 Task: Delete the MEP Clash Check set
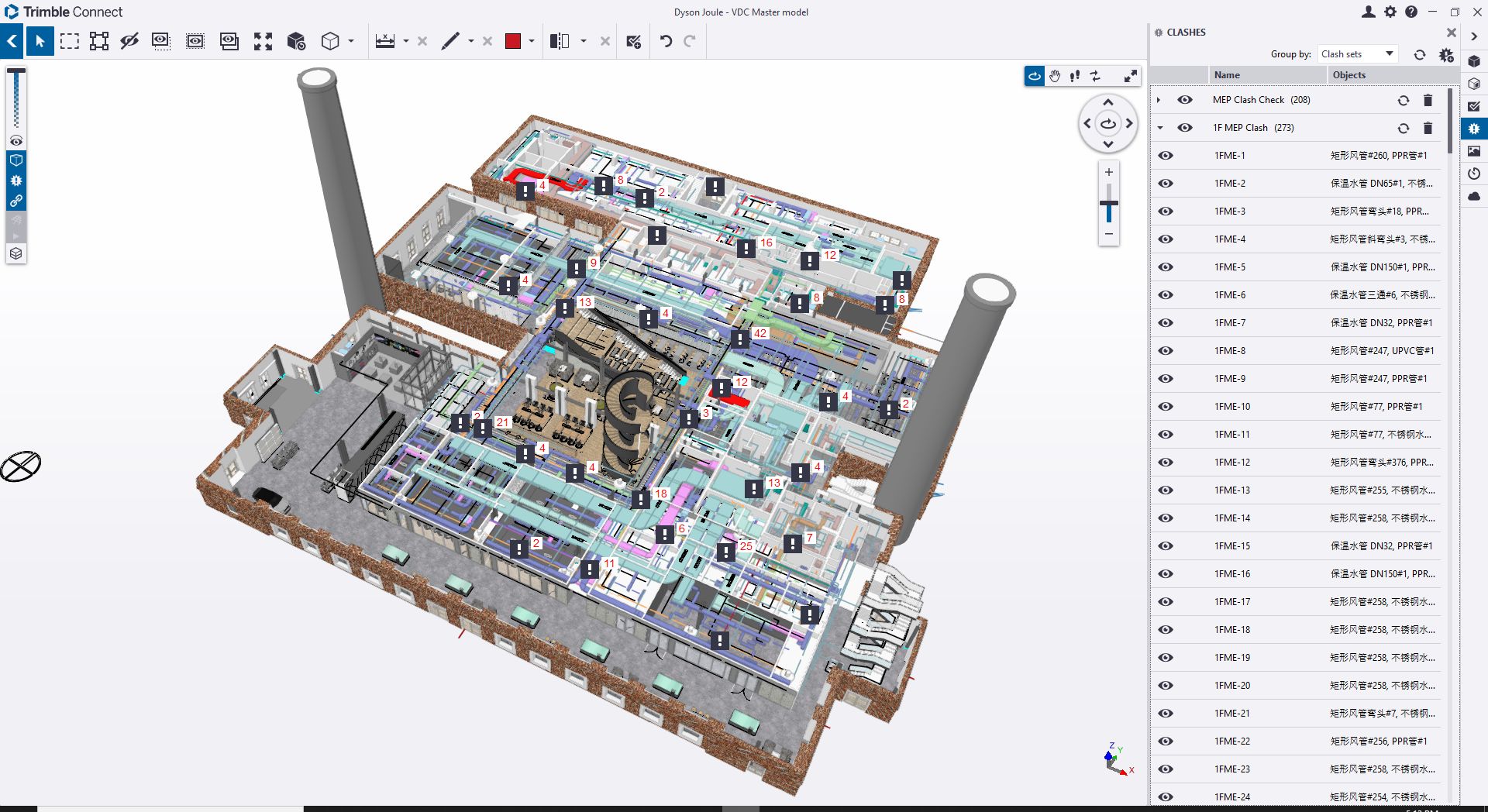(1428, 100)
